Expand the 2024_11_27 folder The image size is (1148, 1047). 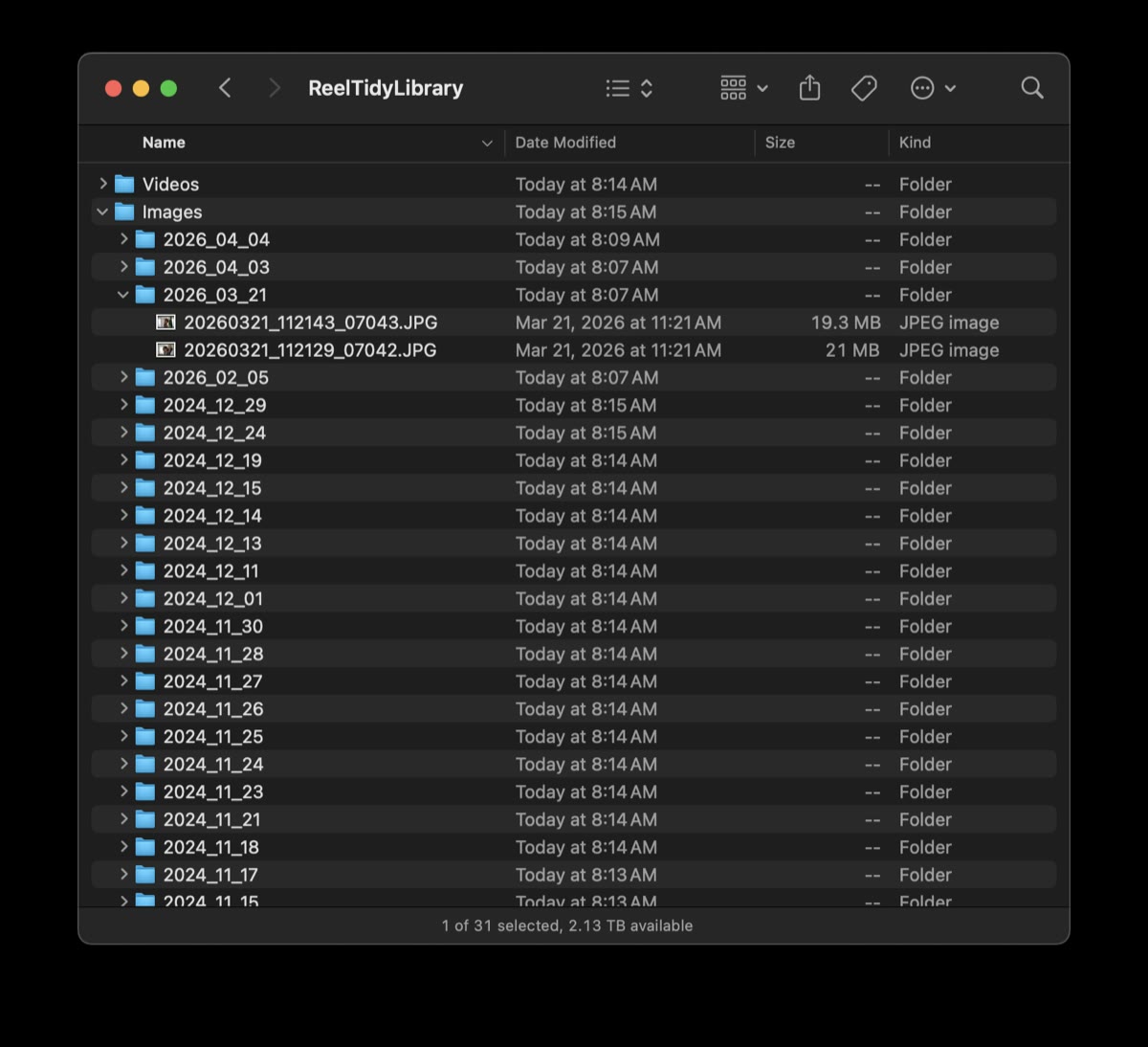pos(123,681)
